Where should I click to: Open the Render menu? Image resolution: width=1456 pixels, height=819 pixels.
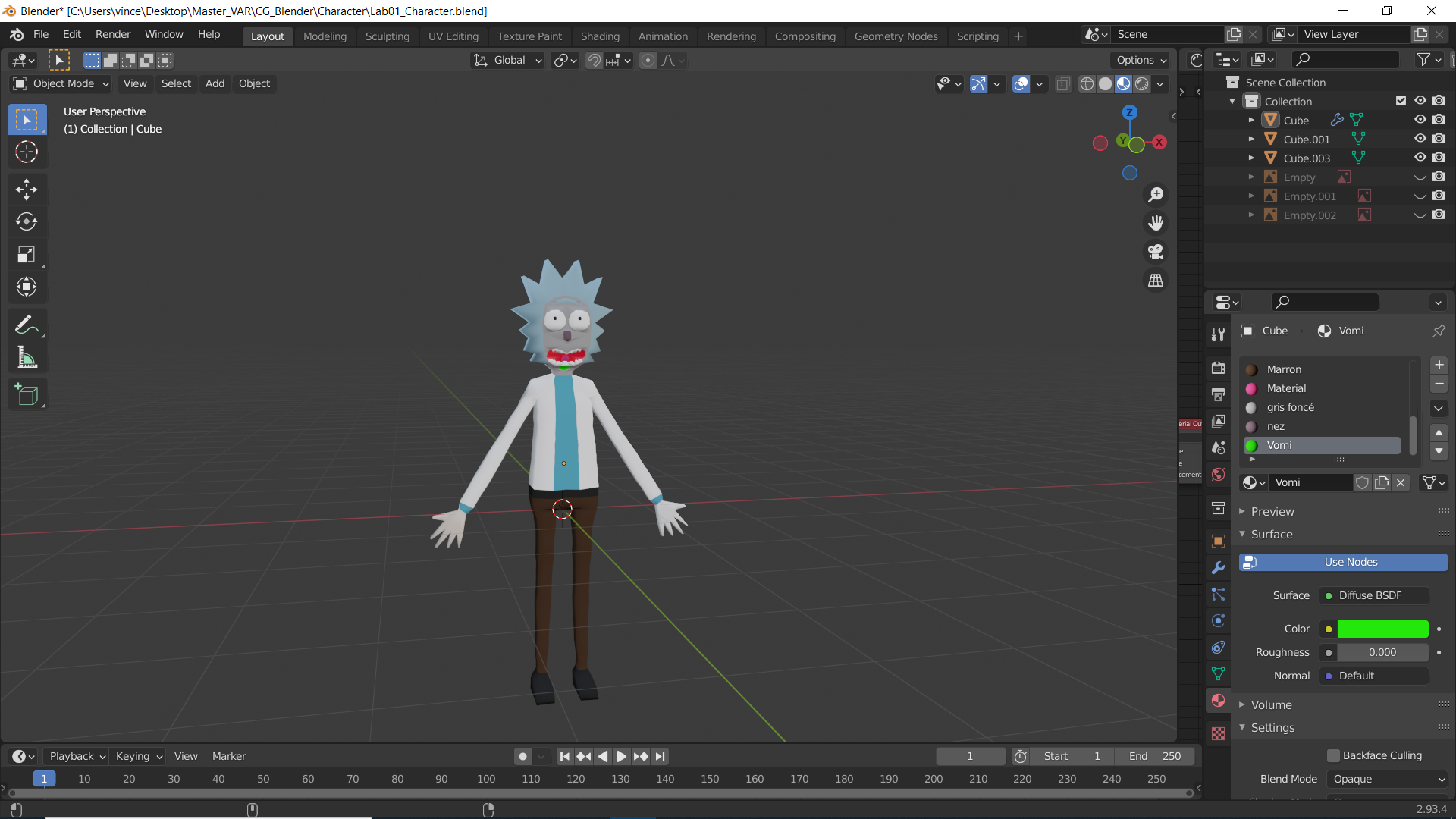(113, 35)
